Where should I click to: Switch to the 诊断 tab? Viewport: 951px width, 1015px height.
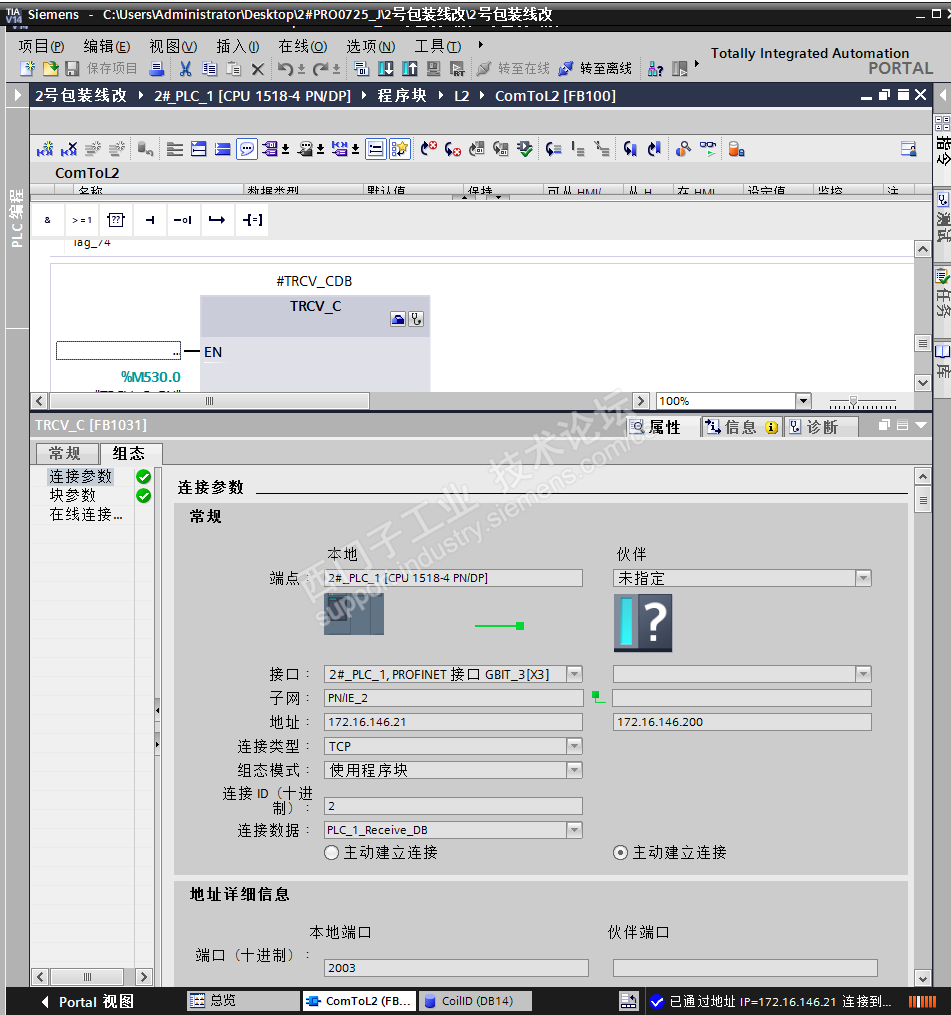[822, 427]
